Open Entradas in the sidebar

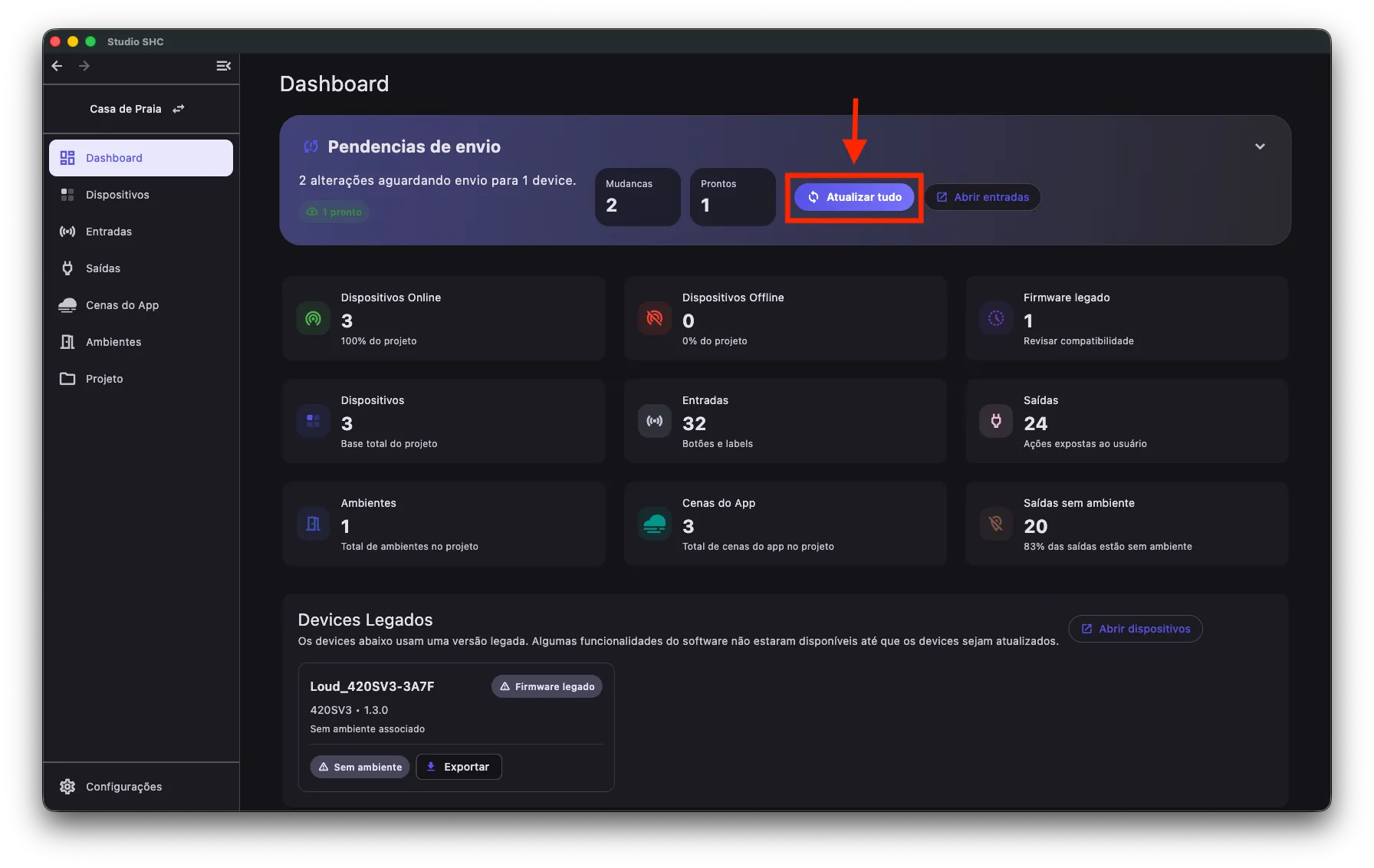(141, 232)
